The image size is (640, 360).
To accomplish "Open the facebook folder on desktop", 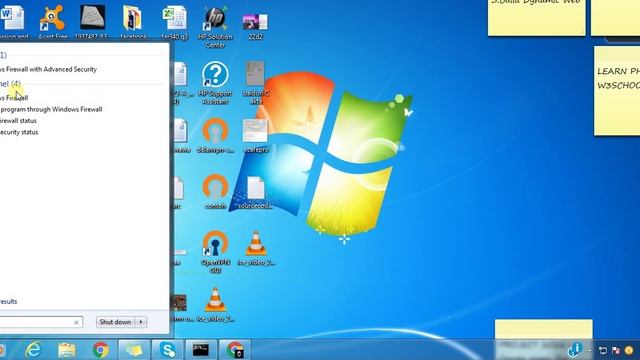I will point(133,21).
